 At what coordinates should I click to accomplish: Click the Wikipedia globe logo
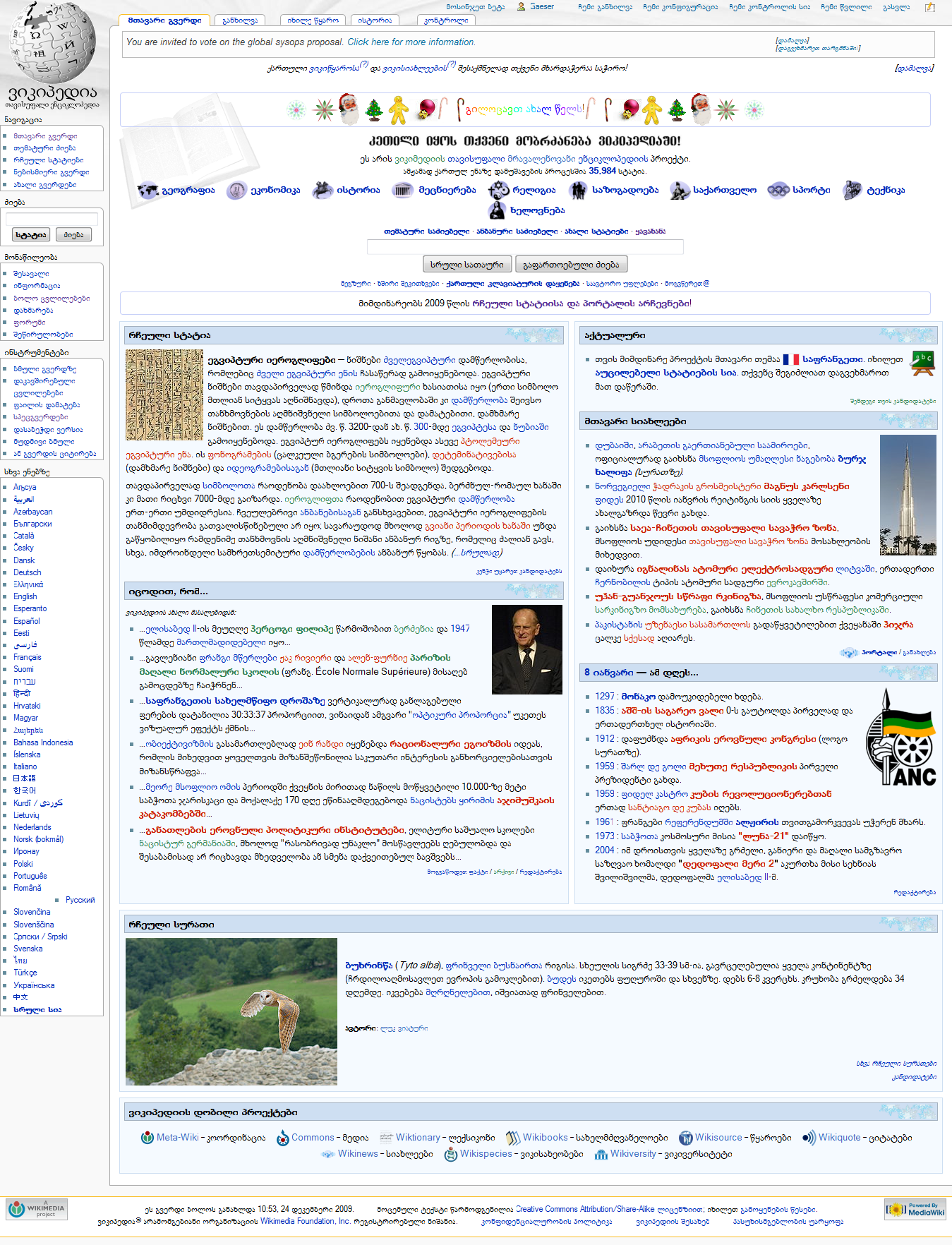(52, 42)
